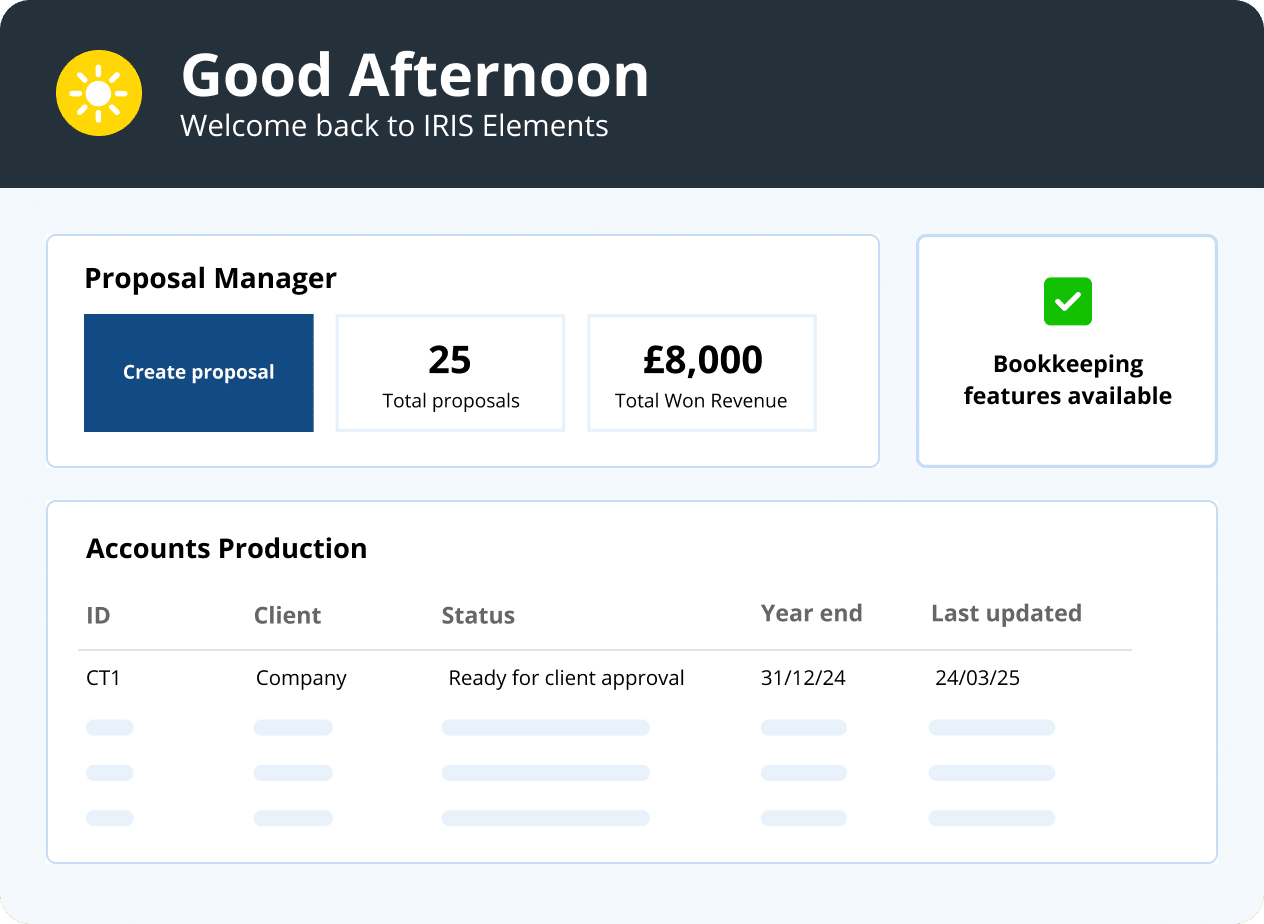Click the £8,000 revenue figure
Screen dimensions: 1264x924
coord(701,360)
